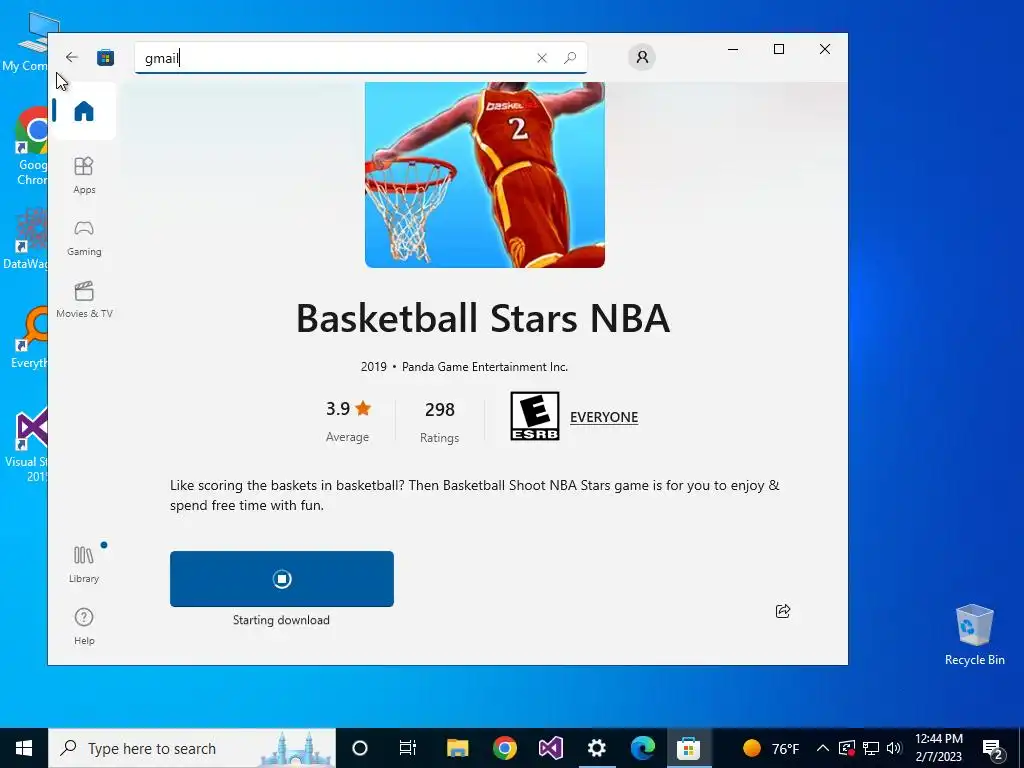This screenshot has width=1024, height=768.
Task: Switch to the Apps section
Action: click(x=84, y=175)
